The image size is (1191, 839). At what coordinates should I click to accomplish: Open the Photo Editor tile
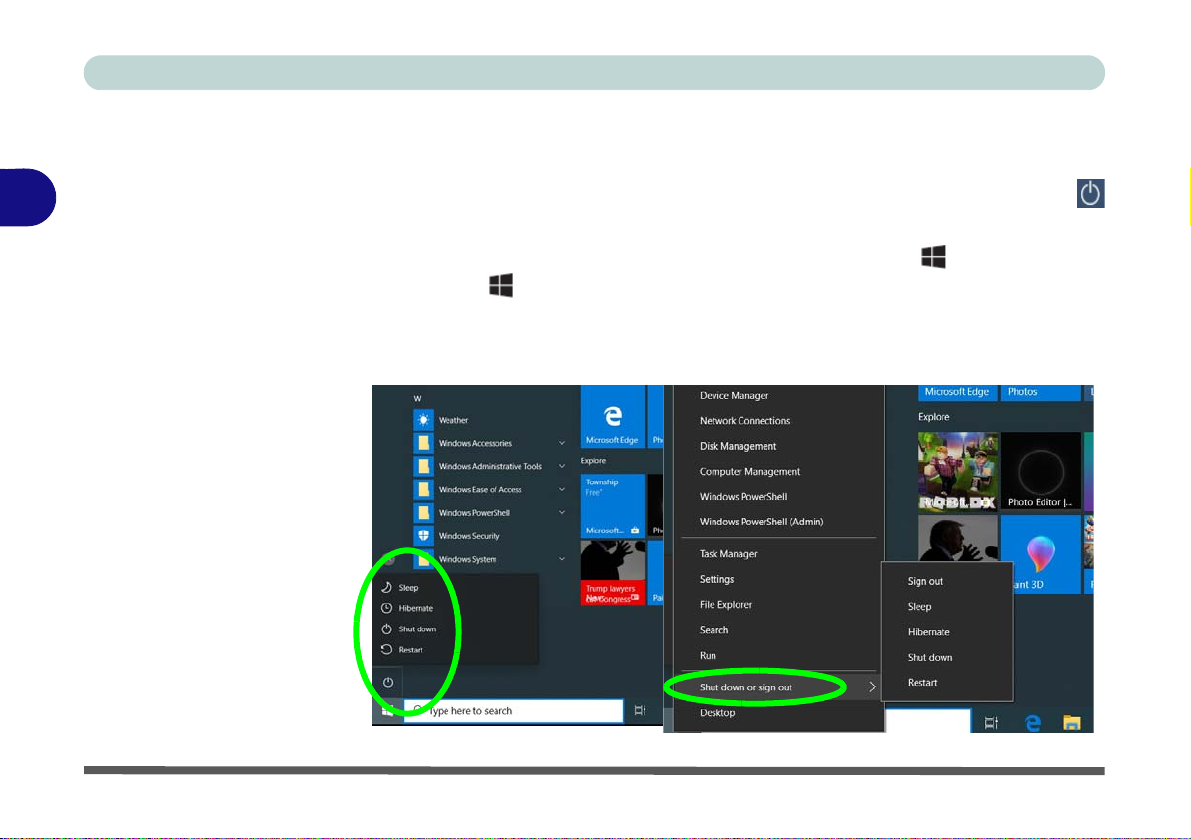pyautogui.click(x=1041, y=472)
